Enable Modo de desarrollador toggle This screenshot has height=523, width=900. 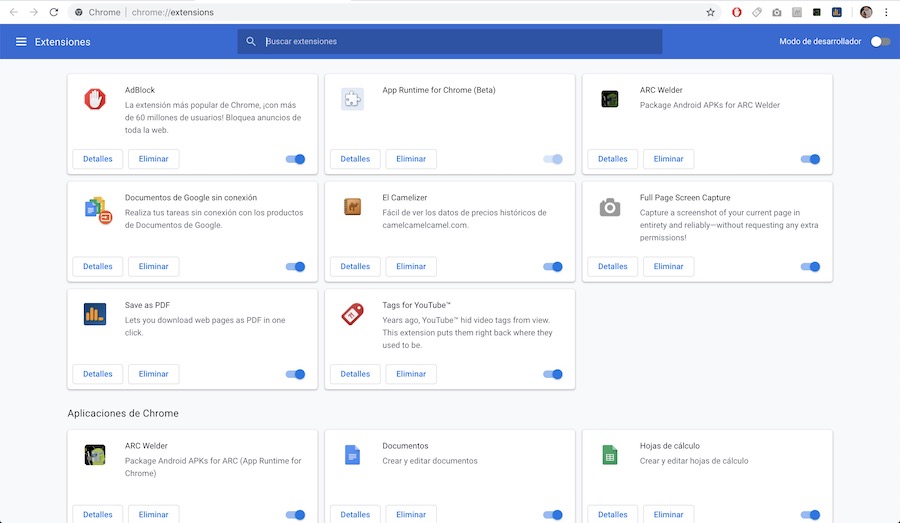[880, 42]
